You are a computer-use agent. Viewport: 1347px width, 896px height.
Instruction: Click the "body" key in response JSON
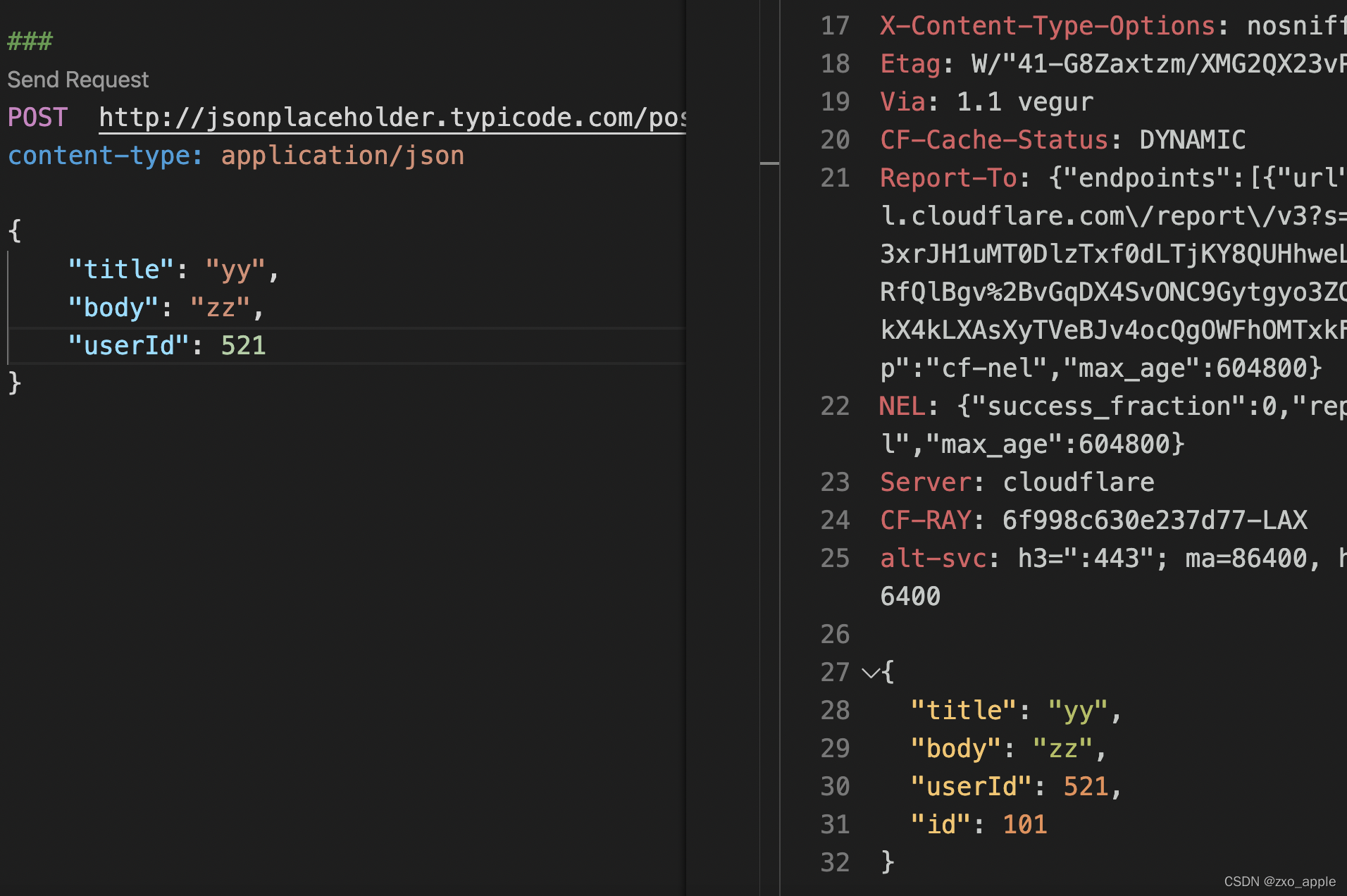(955, 749)
